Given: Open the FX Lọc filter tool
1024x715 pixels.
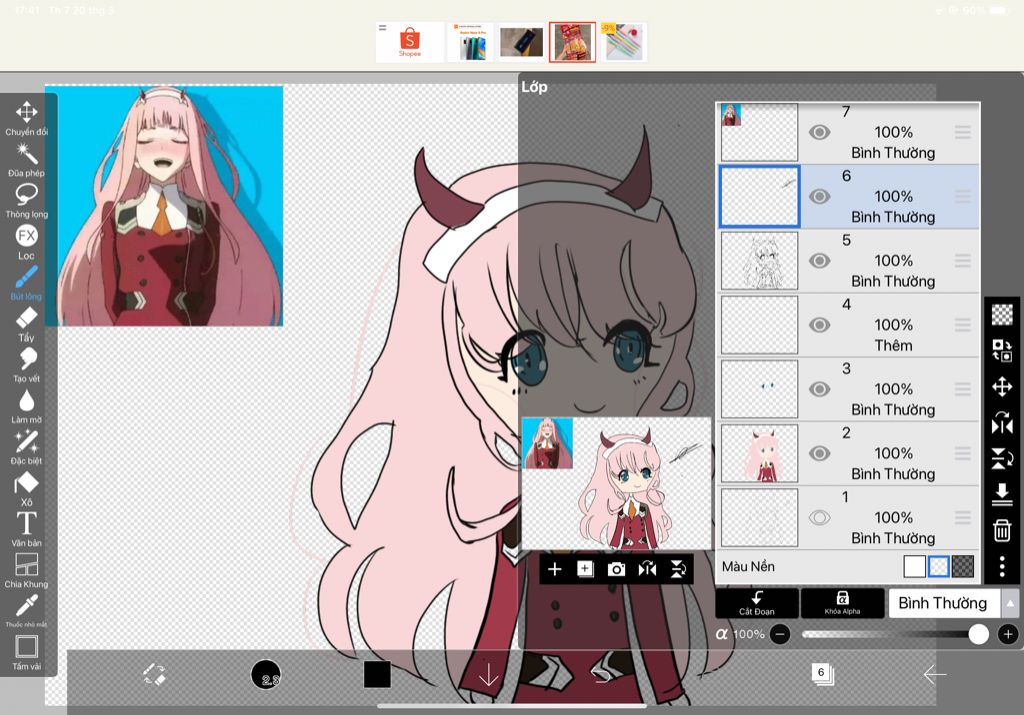Looking at the screenshot, I should click(26, 242).
